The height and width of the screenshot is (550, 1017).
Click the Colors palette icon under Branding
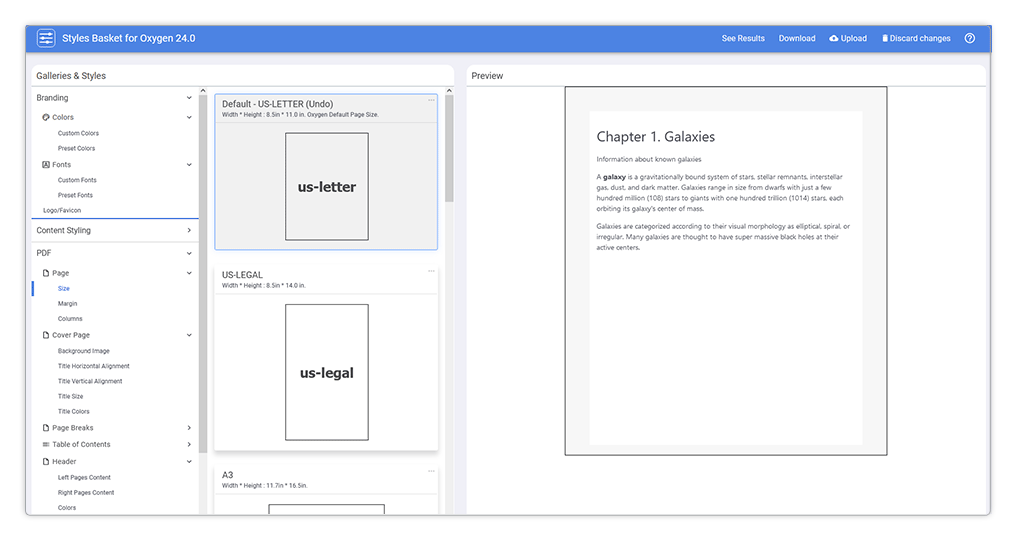(45, 117)
